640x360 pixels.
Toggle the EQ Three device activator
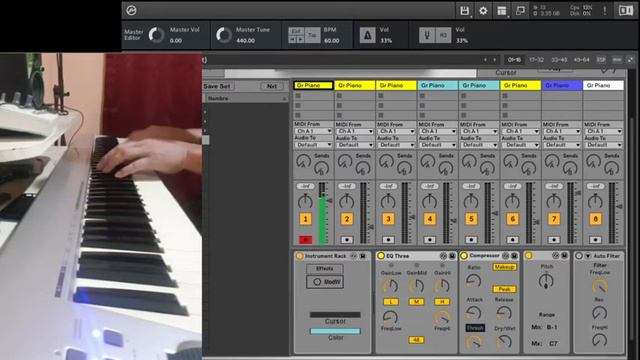pos(381,256)
